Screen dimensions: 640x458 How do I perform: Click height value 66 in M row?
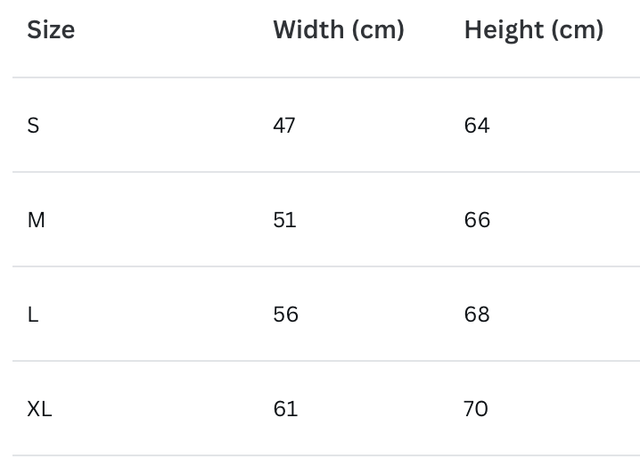(x=477, y=220)
